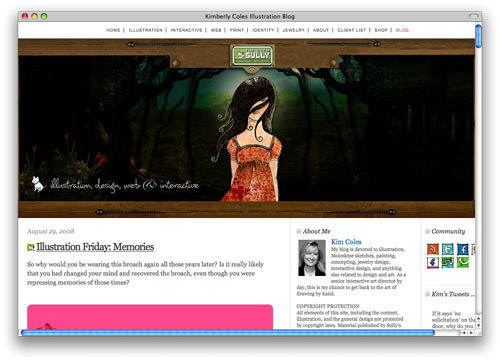Open the Twitter icon under Community
The width and height of the screenshot is (500, 361).
(x=448, y=249)
